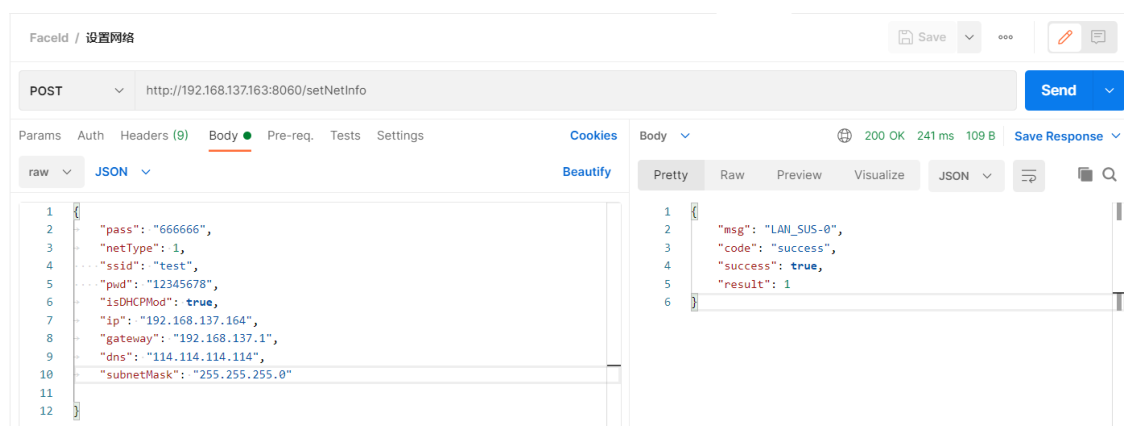Switch to the Headers (9) tab
Image resolution: width=1145 pixels, height=426 pixels.
coord(154,136)
